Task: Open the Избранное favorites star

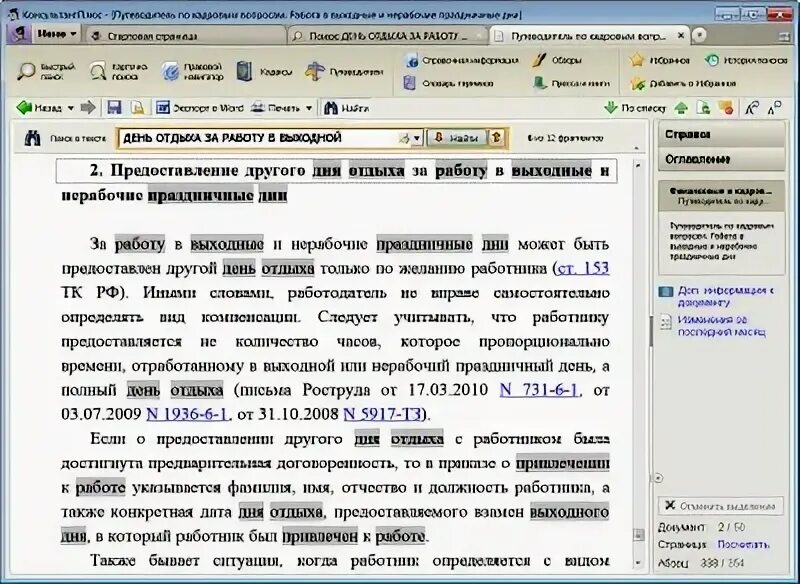Action: click(659, 60)
